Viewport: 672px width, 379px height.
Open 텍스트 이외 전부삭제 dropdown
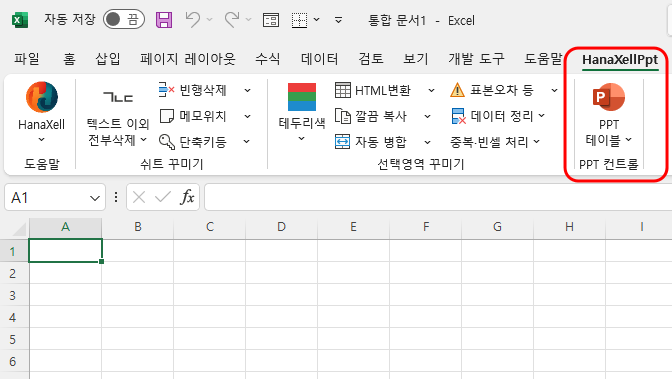144,139
